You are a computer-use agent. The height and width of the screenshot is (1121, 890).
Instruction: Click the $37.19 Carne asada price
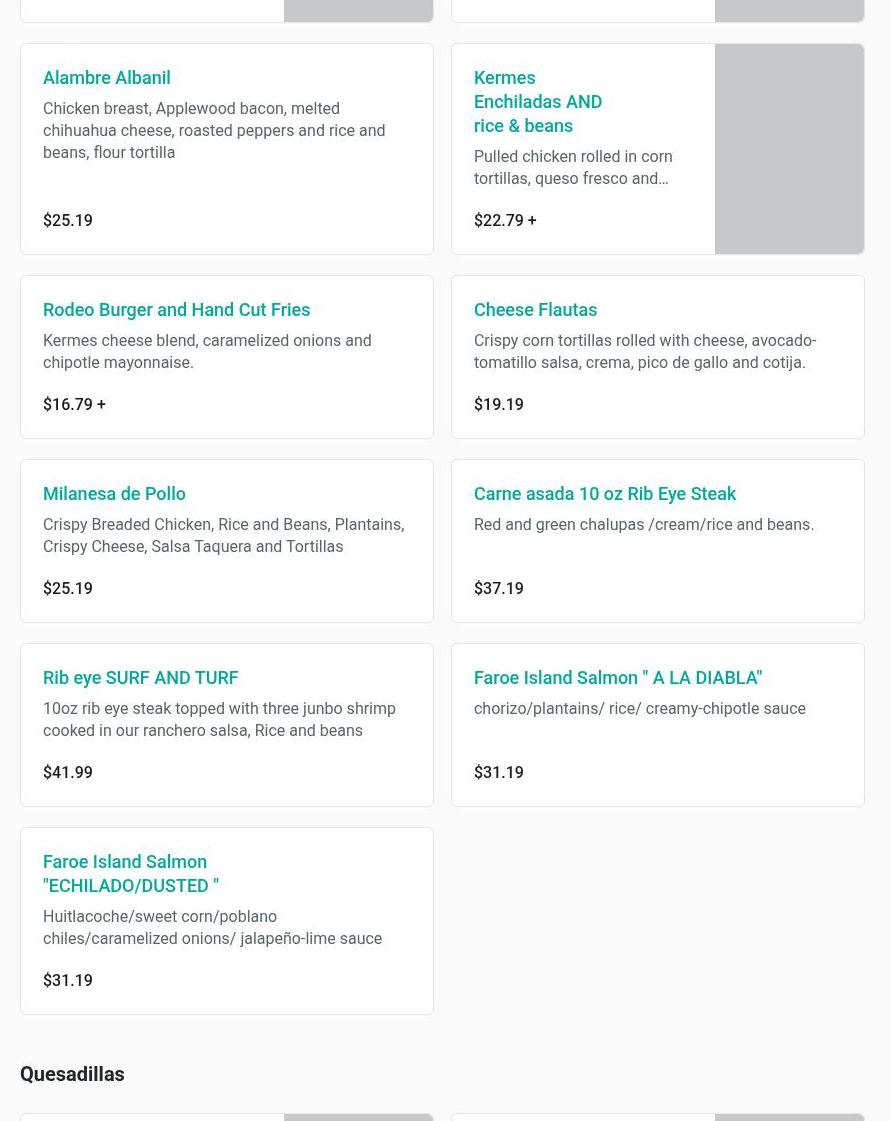498,589
